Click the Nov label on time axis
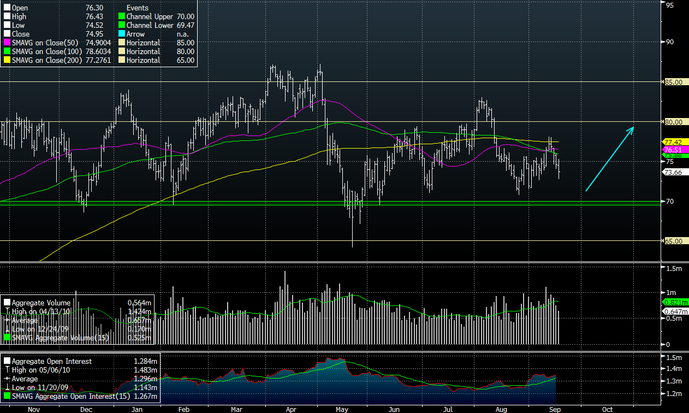The image size is (689, 413). point(34,409)
